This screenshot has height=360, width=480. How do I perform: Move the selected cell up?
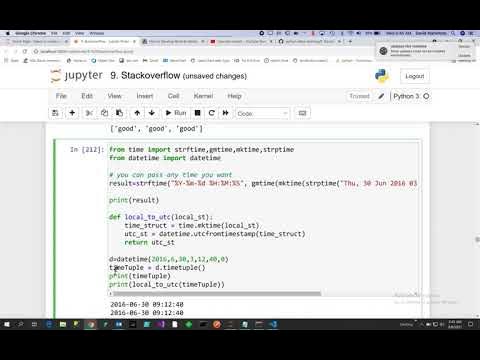tap(137, 113)
